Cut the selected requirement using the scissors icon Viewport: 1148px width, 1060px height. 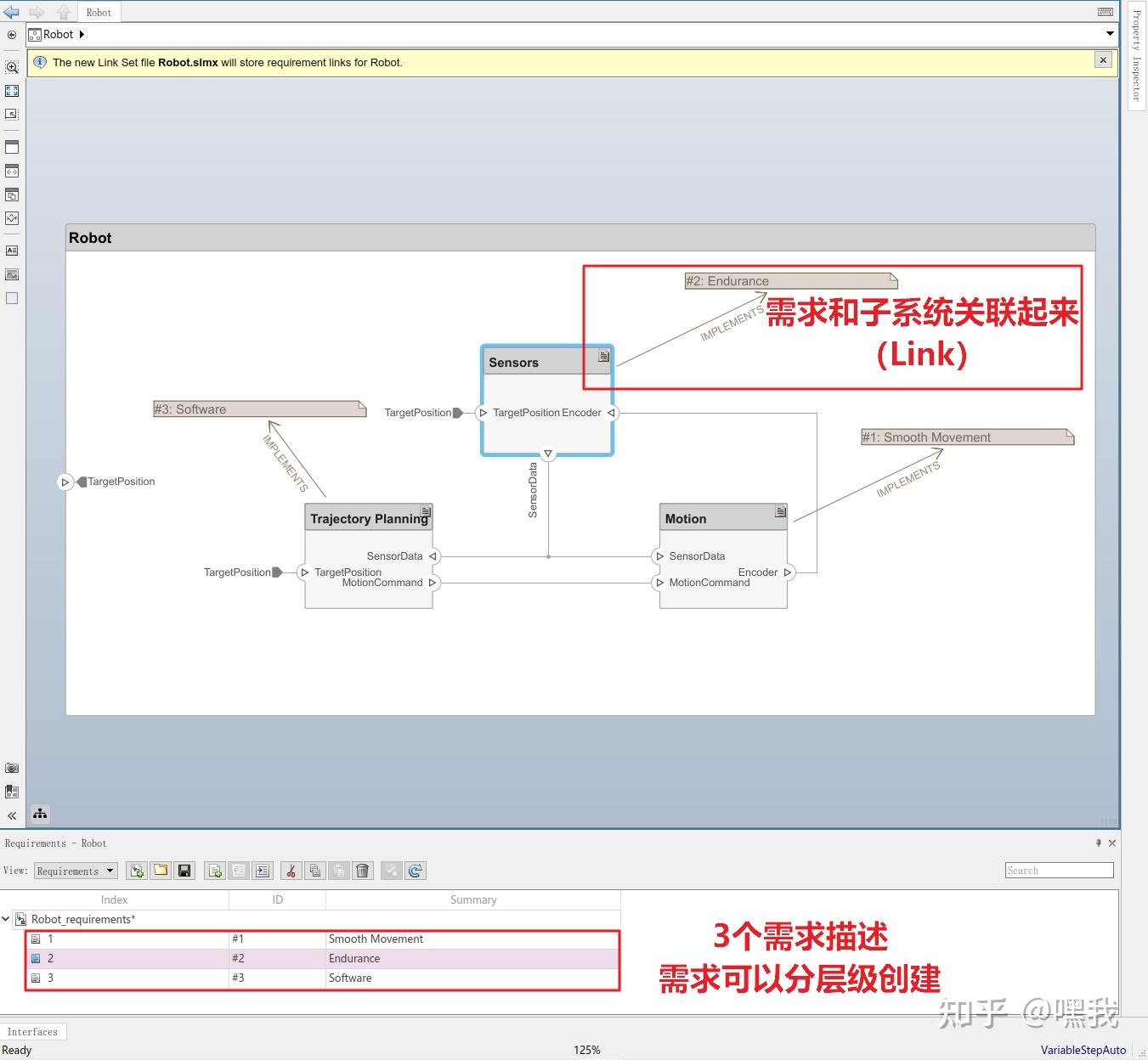coord(291,870)
